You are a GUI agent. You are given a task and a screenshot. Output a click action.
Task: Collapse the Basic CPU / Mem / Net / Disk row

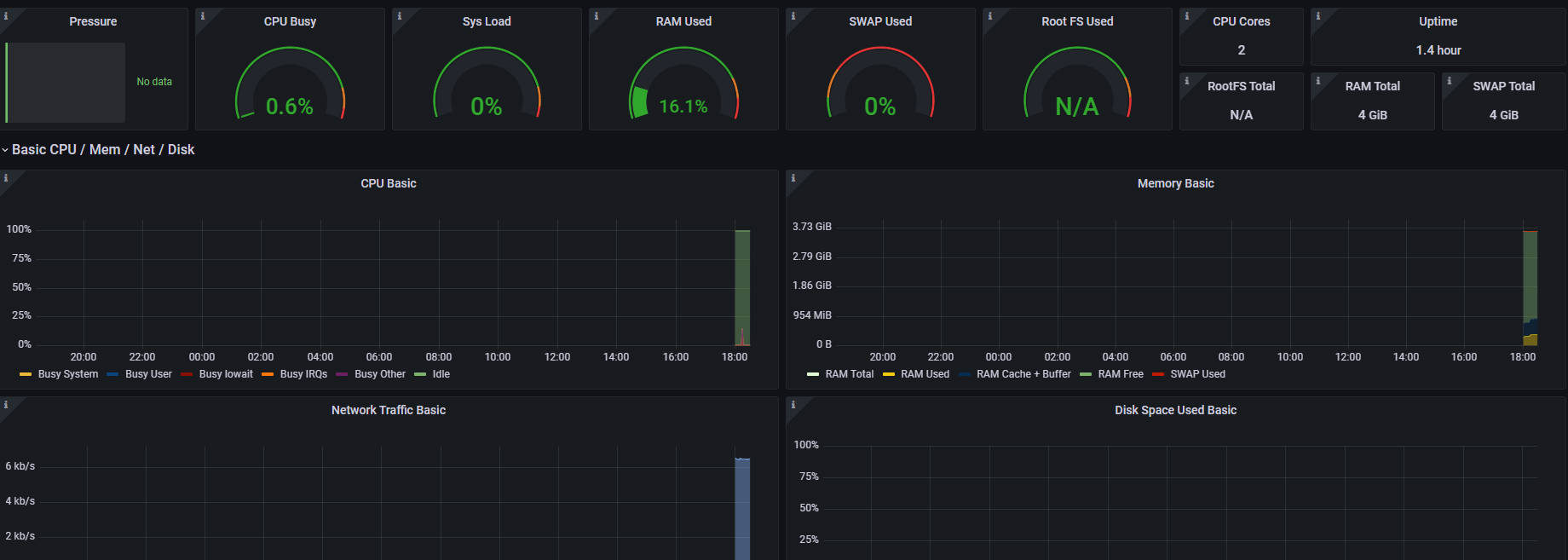pyautogui.click(x=102, y=149)
